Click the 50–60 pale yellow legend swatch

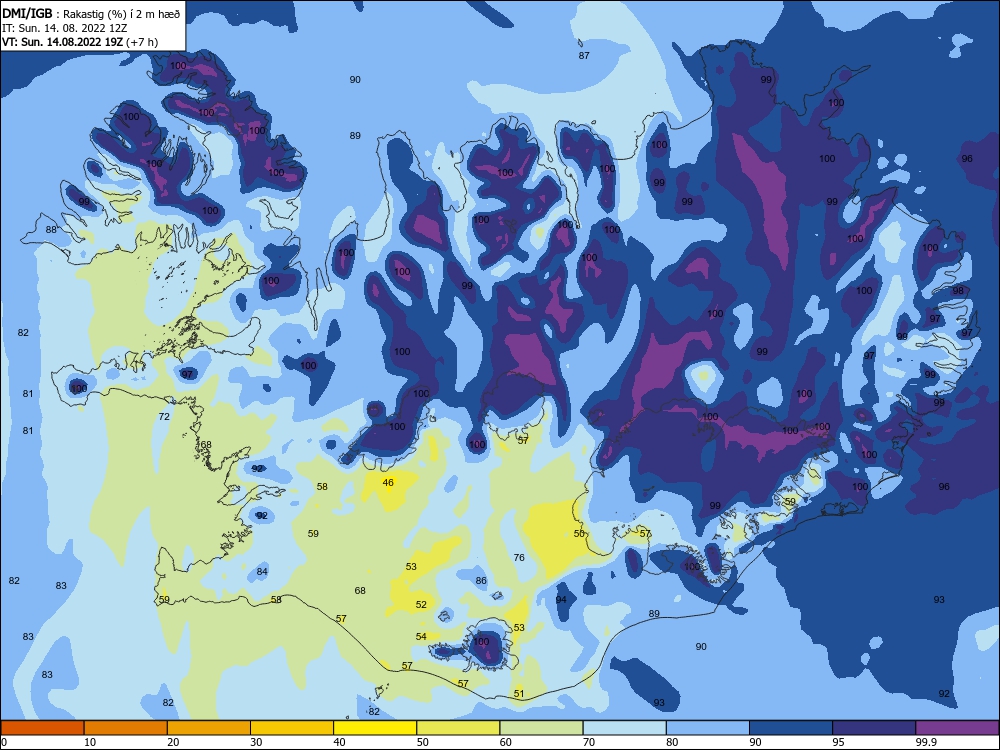click(x=458, y=728)
